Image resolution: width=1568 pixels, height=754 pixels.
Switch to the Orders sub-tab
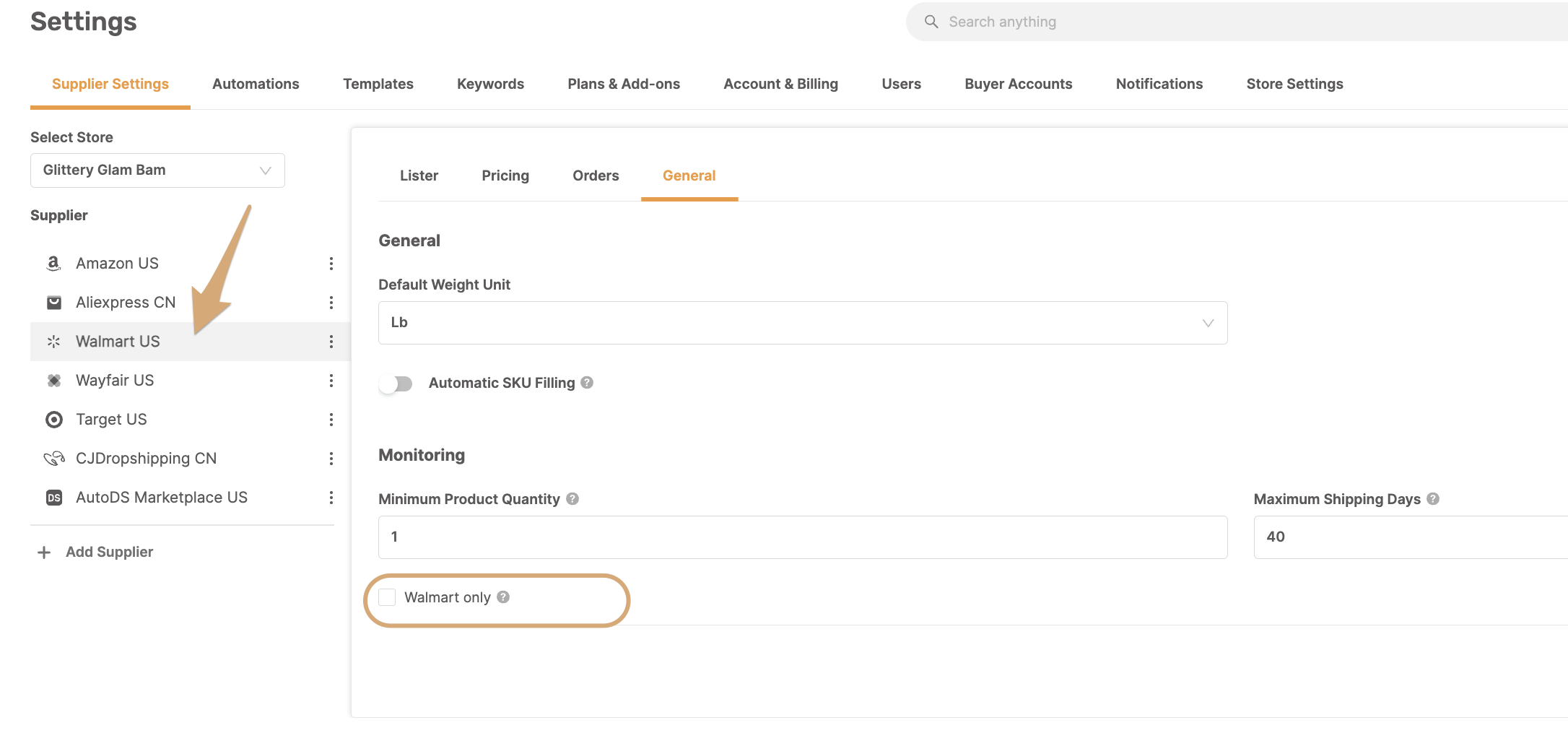(x=596, y=175)
